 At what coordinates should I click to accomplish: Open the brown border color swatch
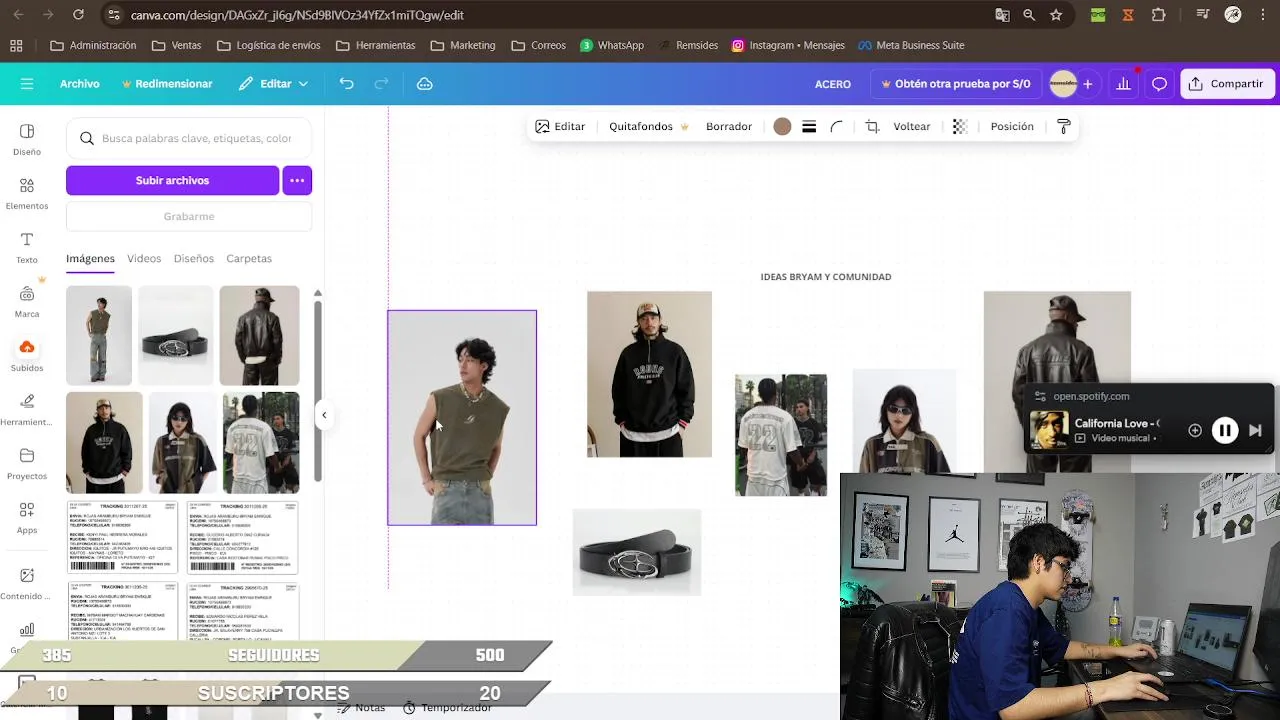(x=782, y=127)
